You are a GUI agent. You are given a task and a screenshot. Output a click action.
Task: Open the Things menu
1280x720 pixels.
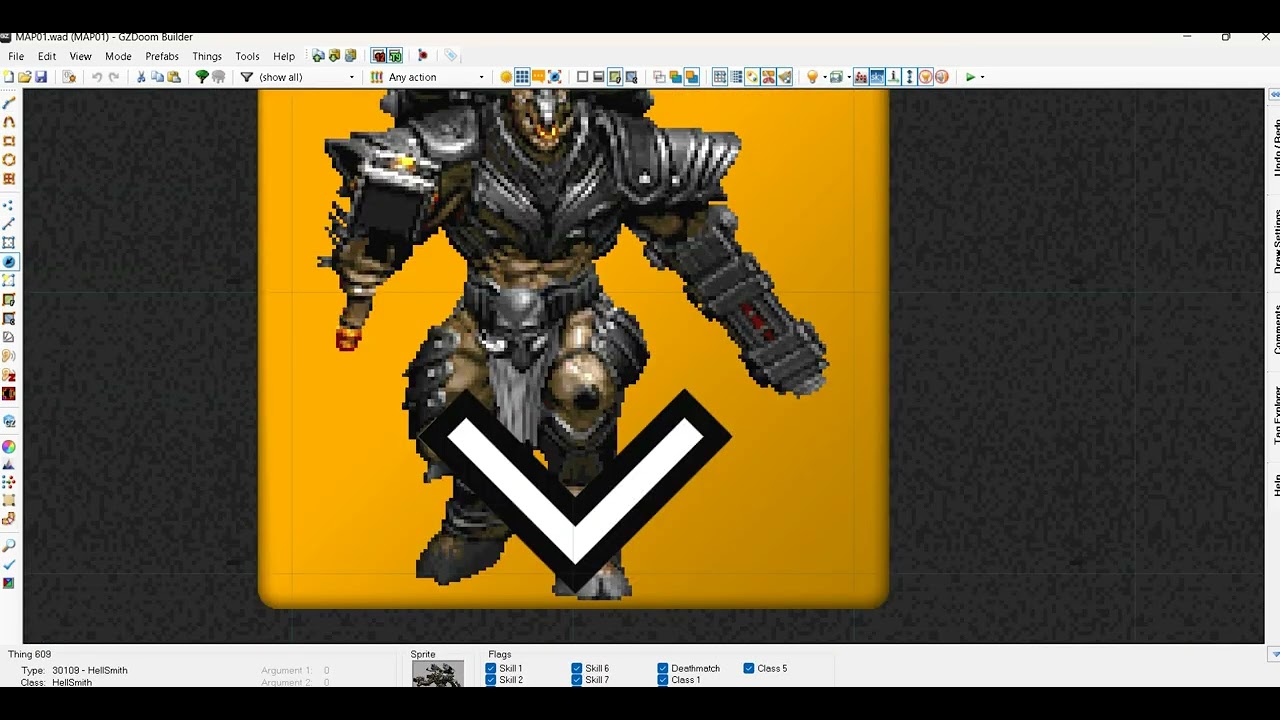coord(207,56)
